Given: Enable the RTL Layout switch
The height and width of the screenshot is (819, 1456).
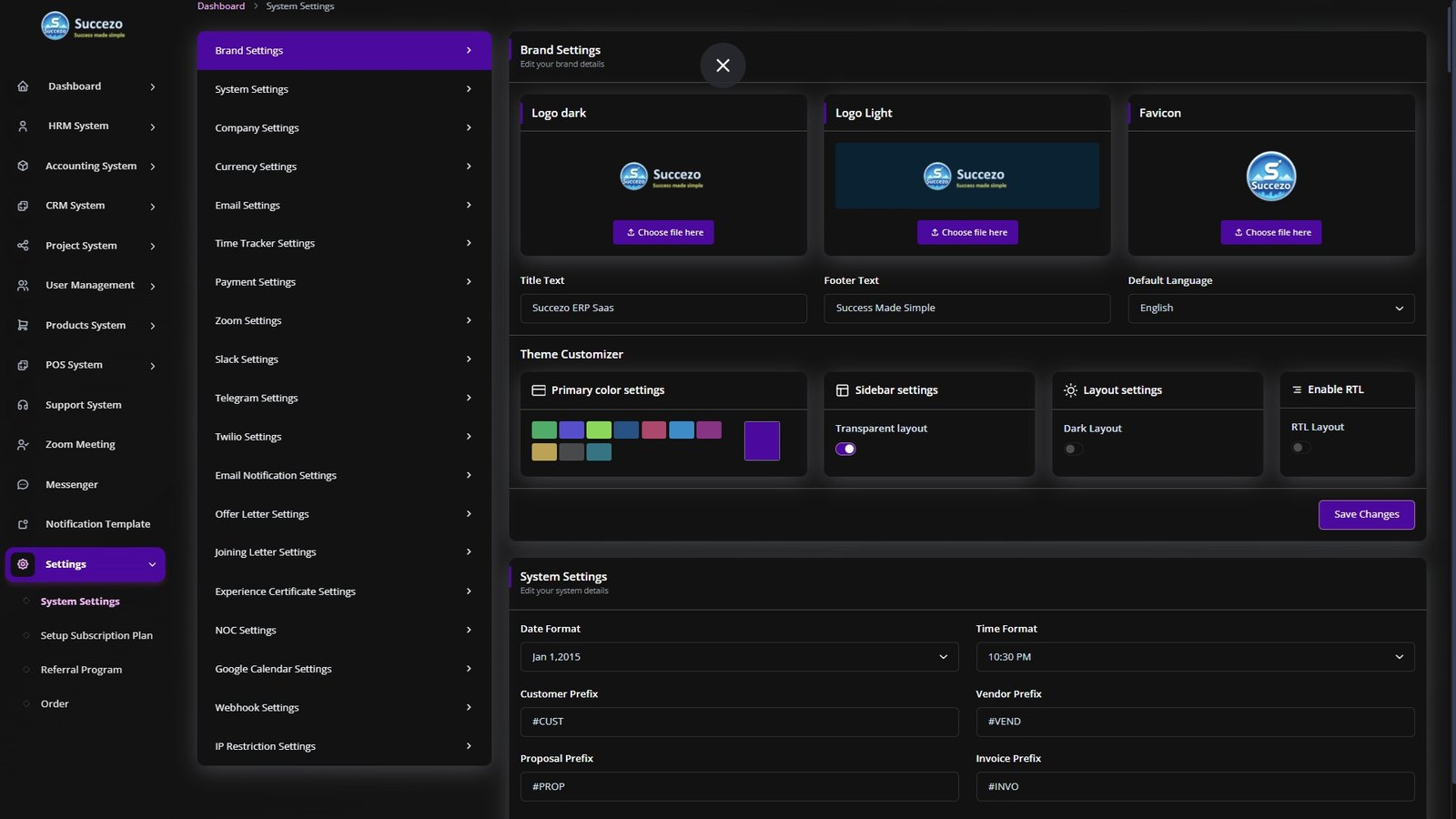Looking at the screenshot, I should click(1301, 447).
